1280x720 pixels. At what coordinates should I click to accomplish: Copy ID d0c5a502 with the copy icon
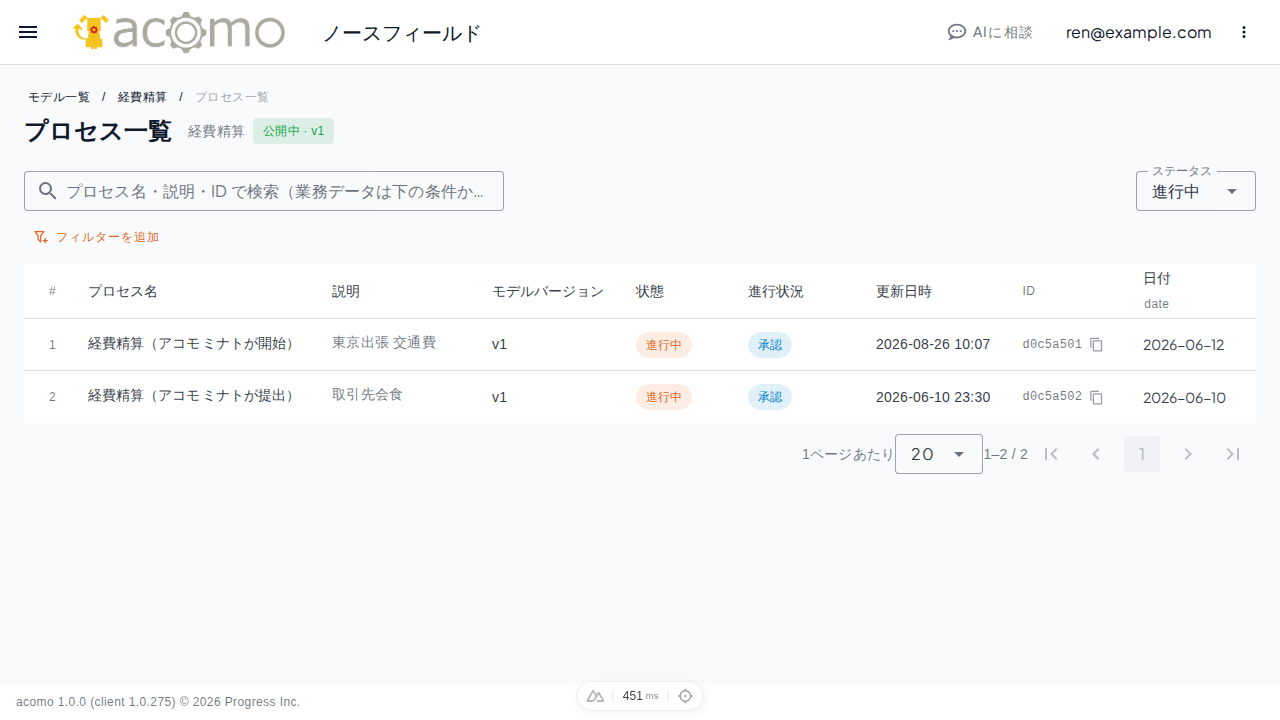(1096, 397)
